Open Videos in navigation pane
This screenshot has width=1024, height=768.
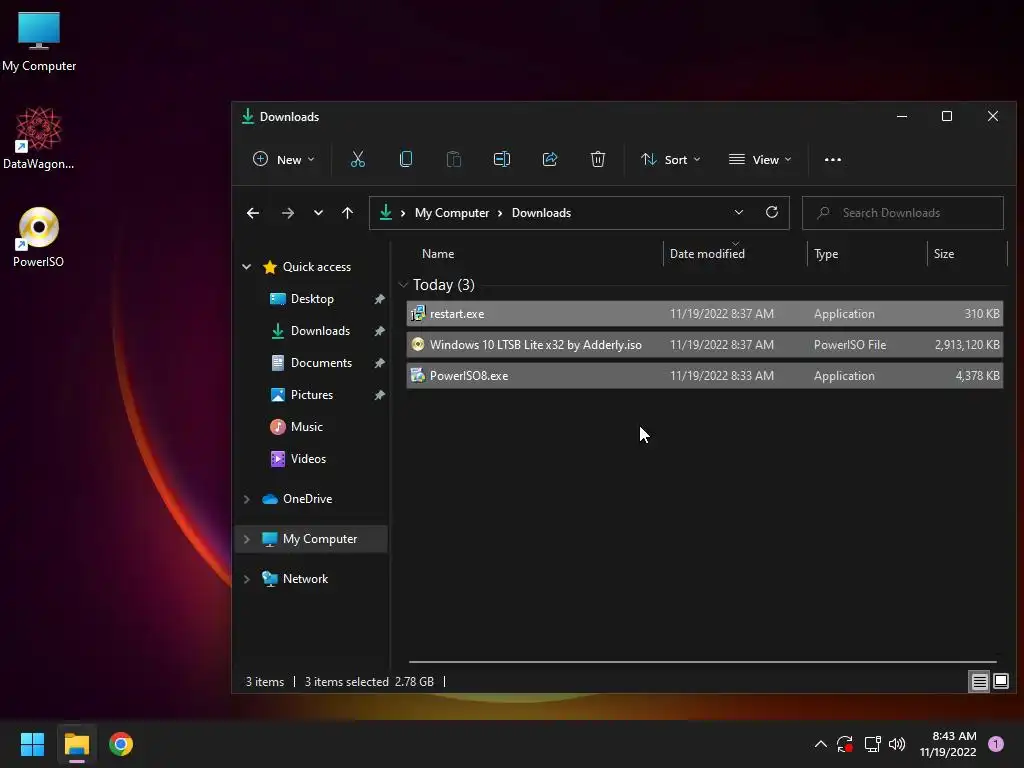[x=308, y=459]
